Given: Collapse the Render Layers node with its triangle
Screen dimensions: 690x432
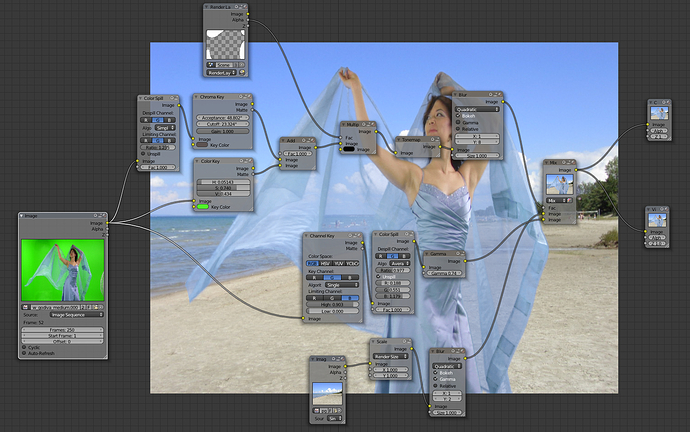Looking at the screenshot, I should (x=206, y=7).
